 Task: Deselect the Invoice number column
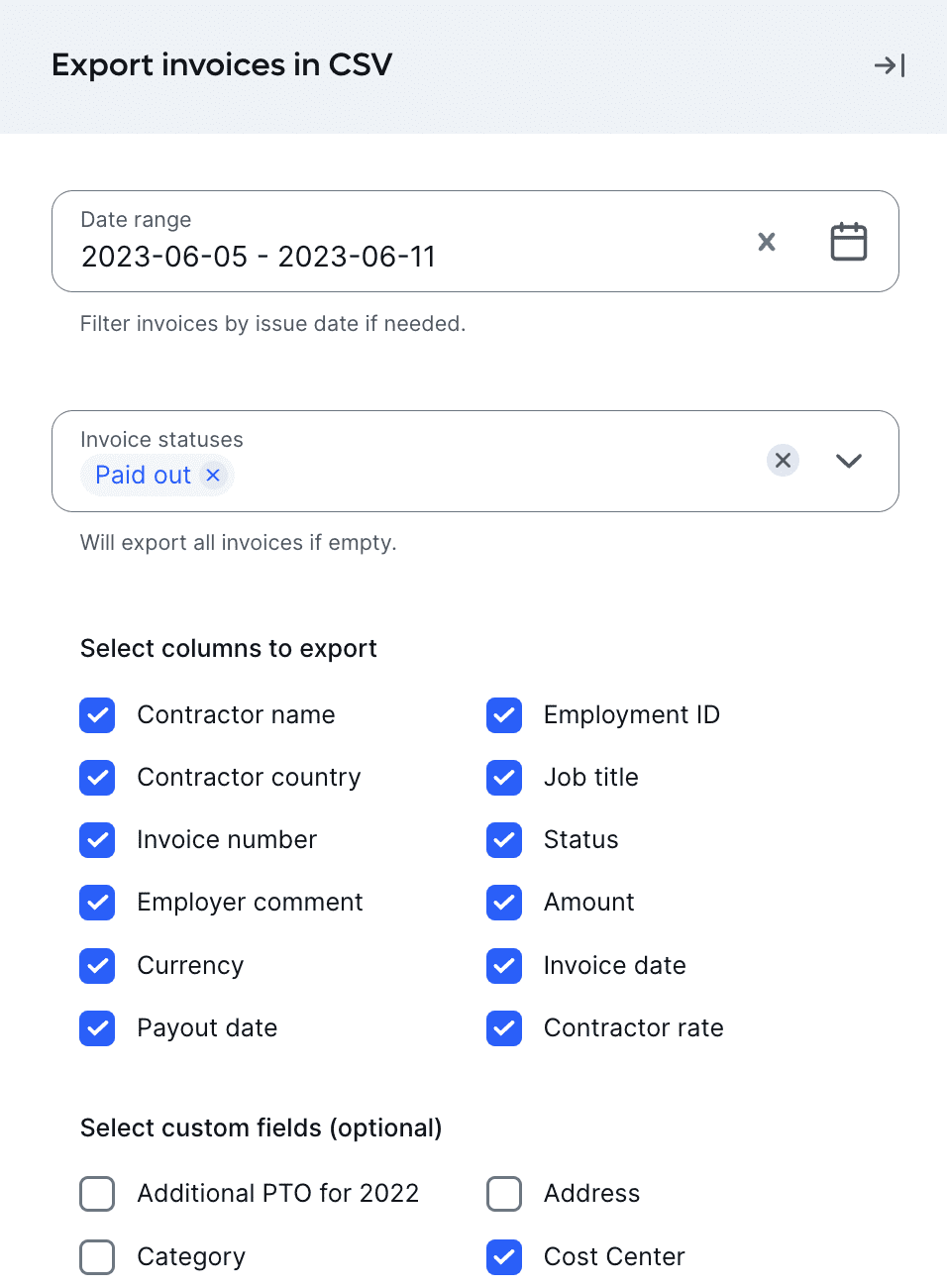[97, 840]
